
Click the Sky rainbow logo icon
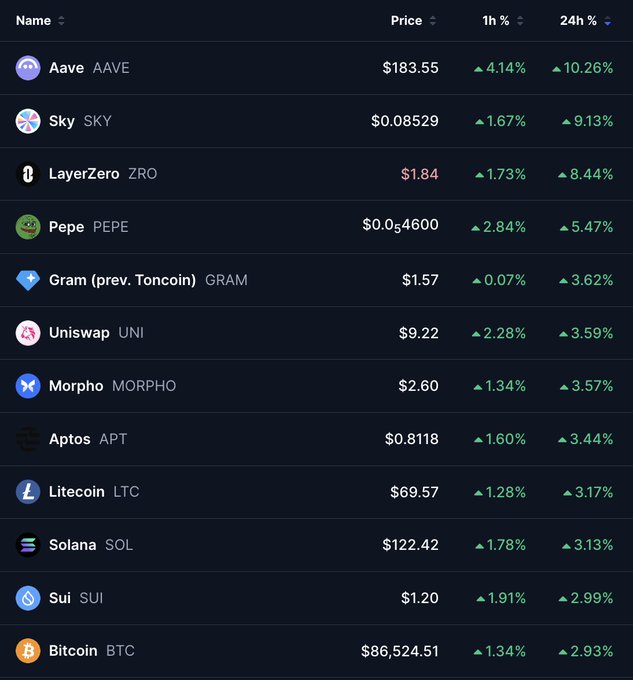28,121
